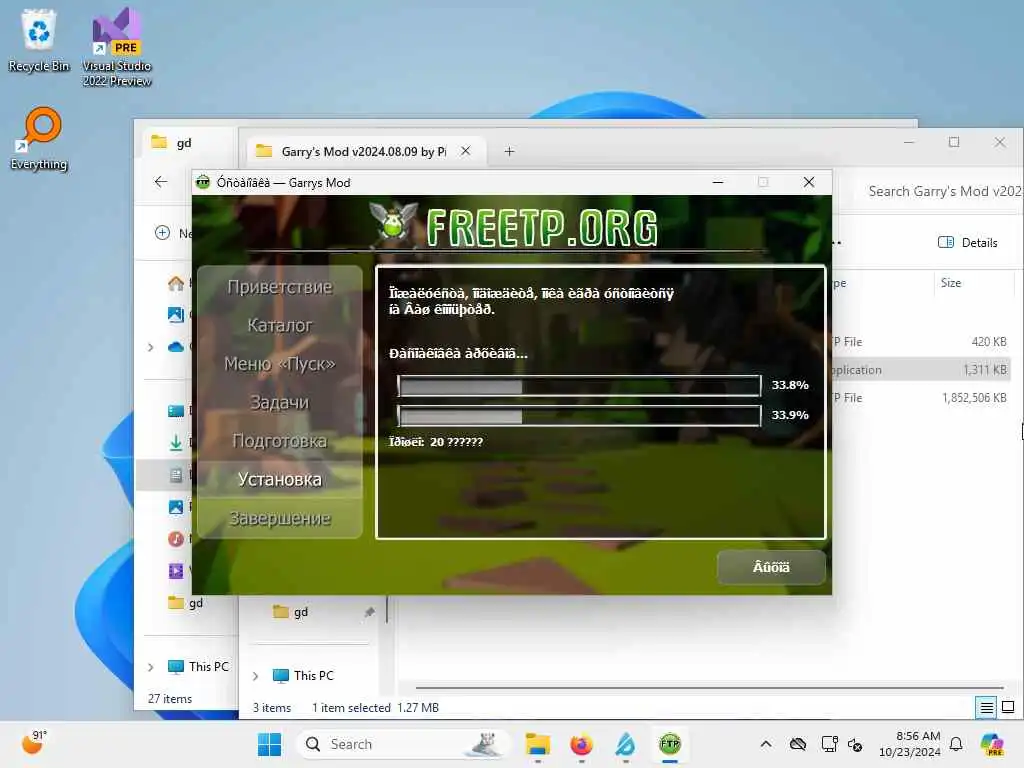Open the Visual Studio 2022 Preview shortcut
Image resolution: width=1024 pixels, height=768 pixels.
[116, 47]
